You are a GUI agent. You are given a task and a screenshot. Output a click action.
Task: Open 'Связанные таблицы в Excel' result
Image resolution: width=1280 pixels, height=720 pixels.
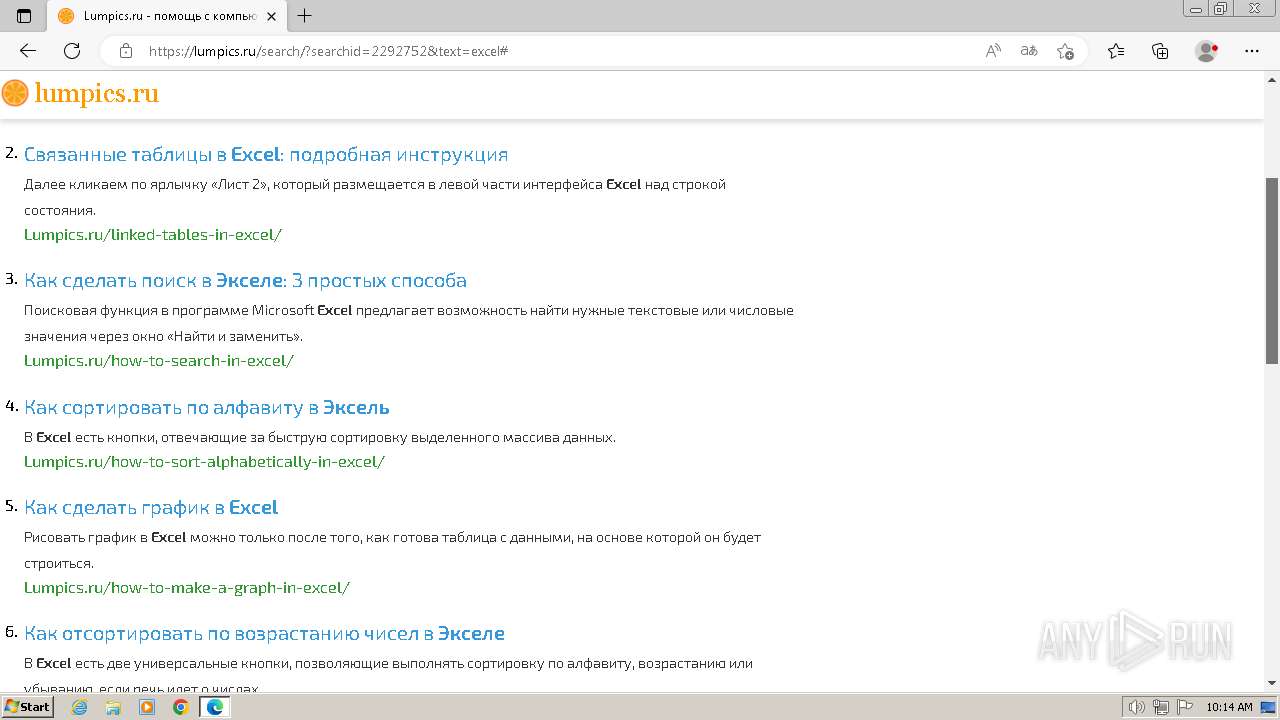coord(266,154)
